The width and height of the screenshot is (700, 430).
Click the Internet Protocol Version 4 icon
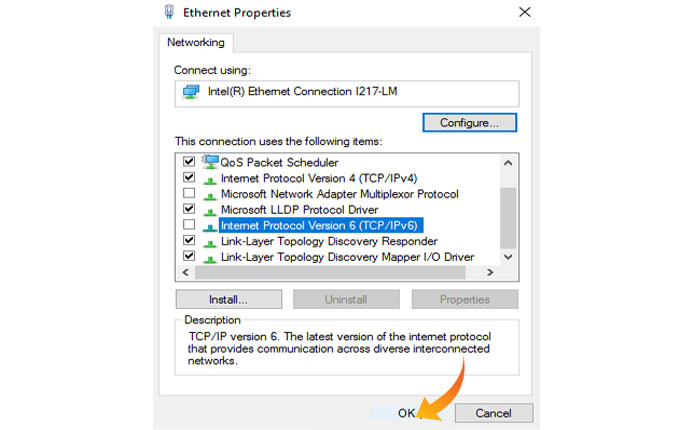(210, 178)
